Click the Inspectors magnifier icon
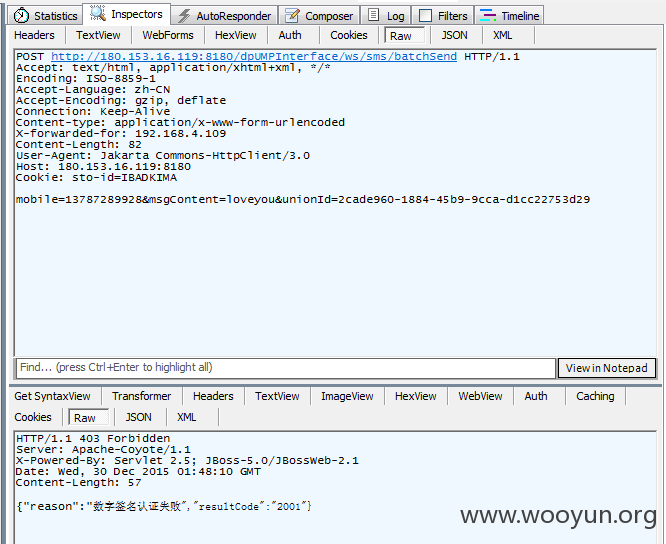This screenshot has width=666, height=544. click(98, 14)
